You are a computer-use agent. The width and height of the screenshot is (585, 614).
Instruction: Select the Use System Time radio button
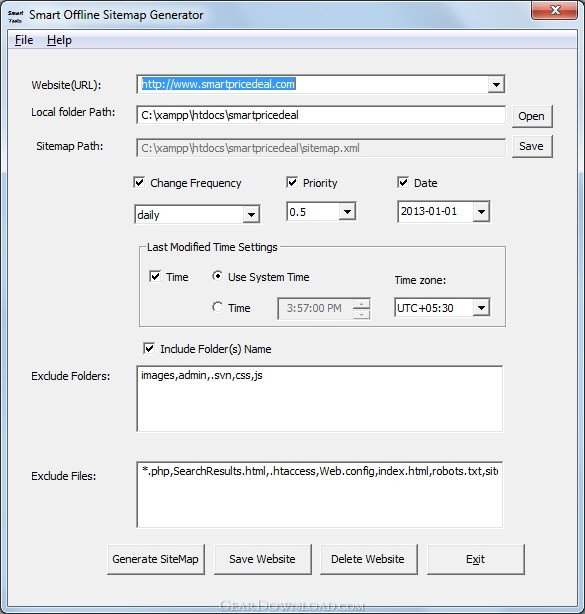(x=217, y=276)
